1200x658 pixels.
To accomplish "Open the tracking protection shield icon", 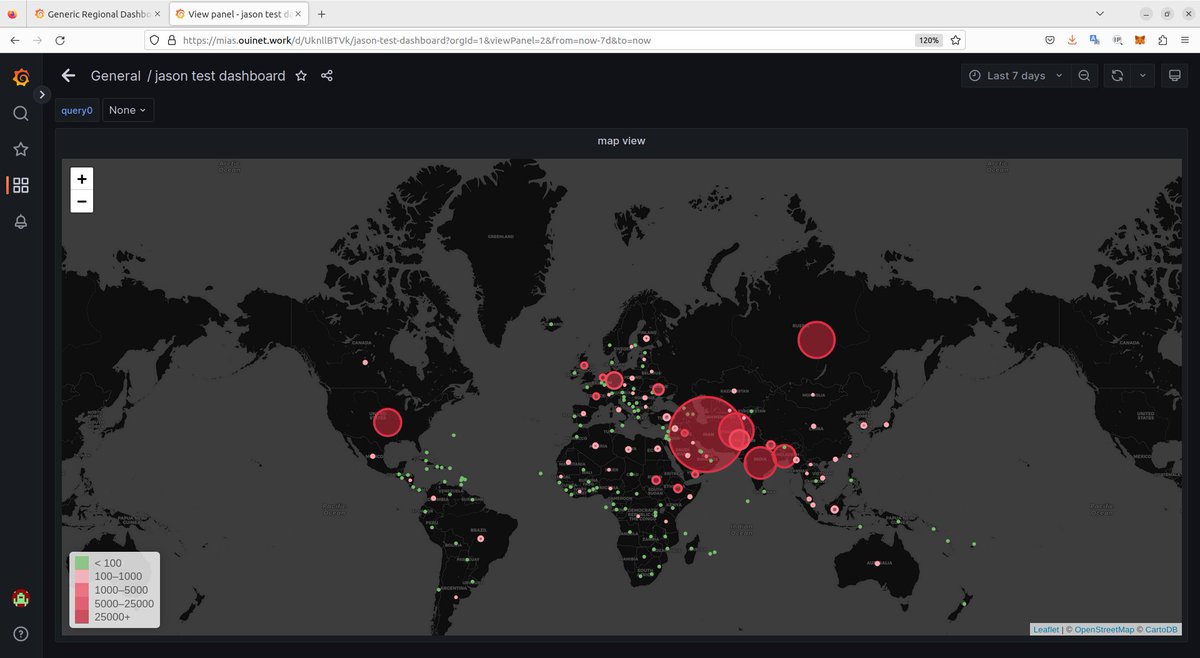I will (153, 40).
